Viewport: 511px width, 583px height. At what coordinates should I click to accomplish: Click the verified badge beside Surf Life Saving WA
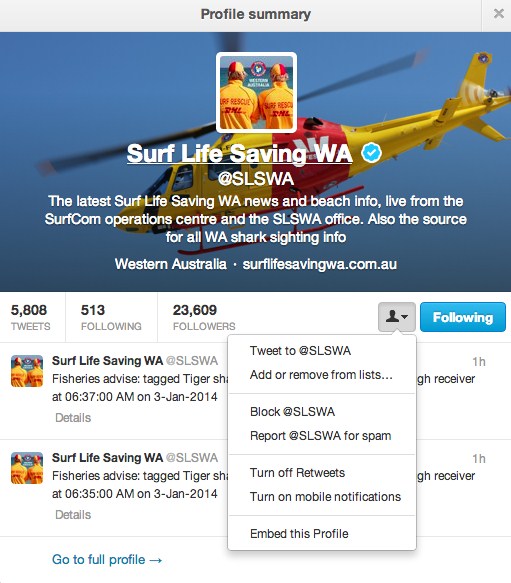372,153
